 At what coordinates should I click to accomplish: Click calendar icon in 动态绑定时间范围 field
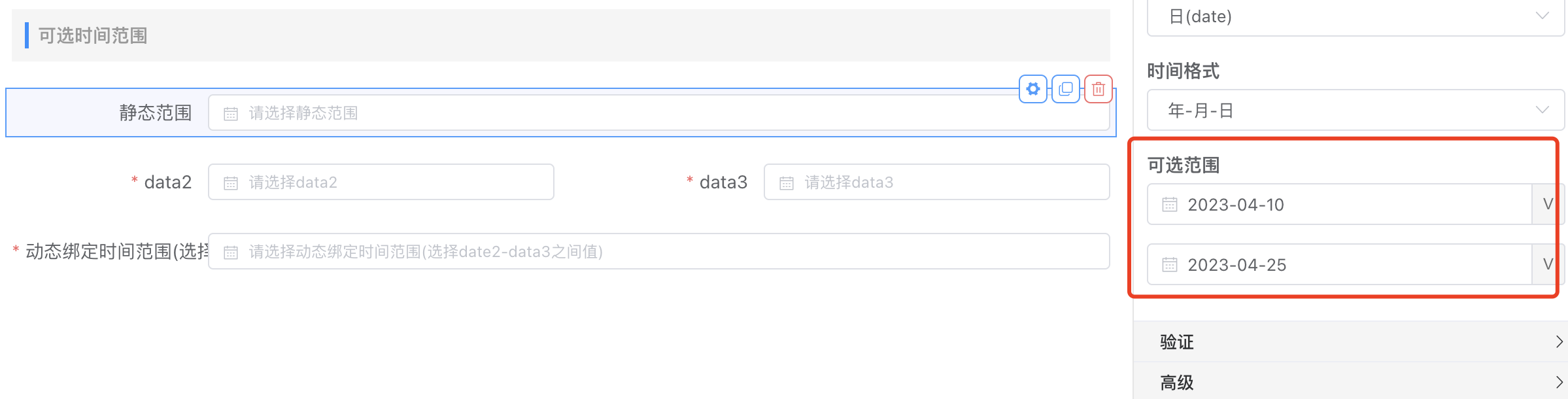[x=231, y=252]
